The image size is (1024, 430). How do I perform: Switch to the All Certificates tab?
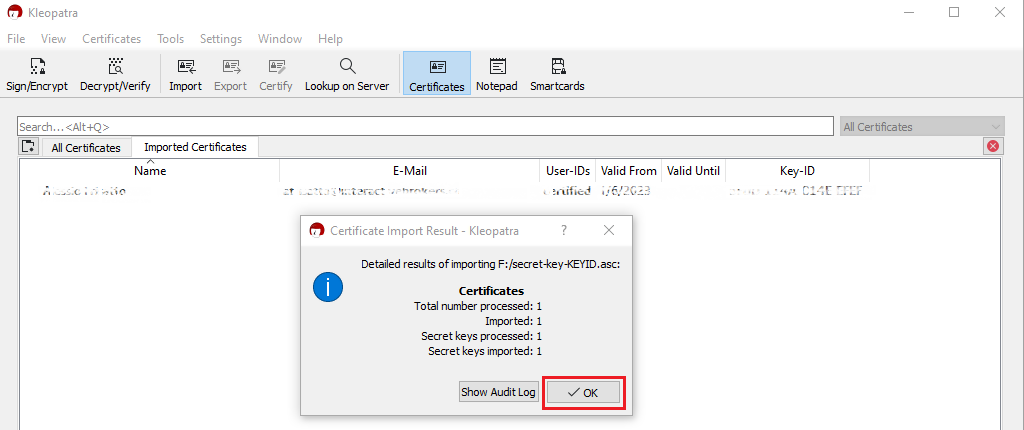tap(86, 148)
